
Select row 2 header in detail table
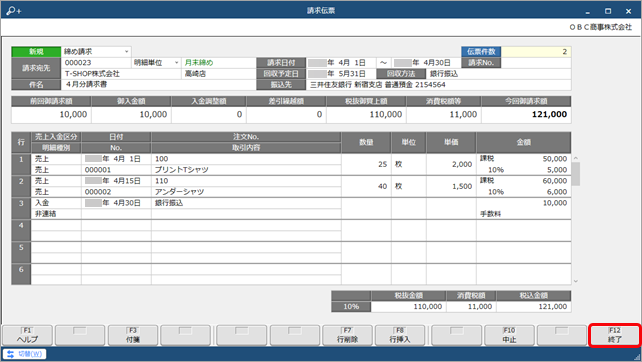(21, 186)
